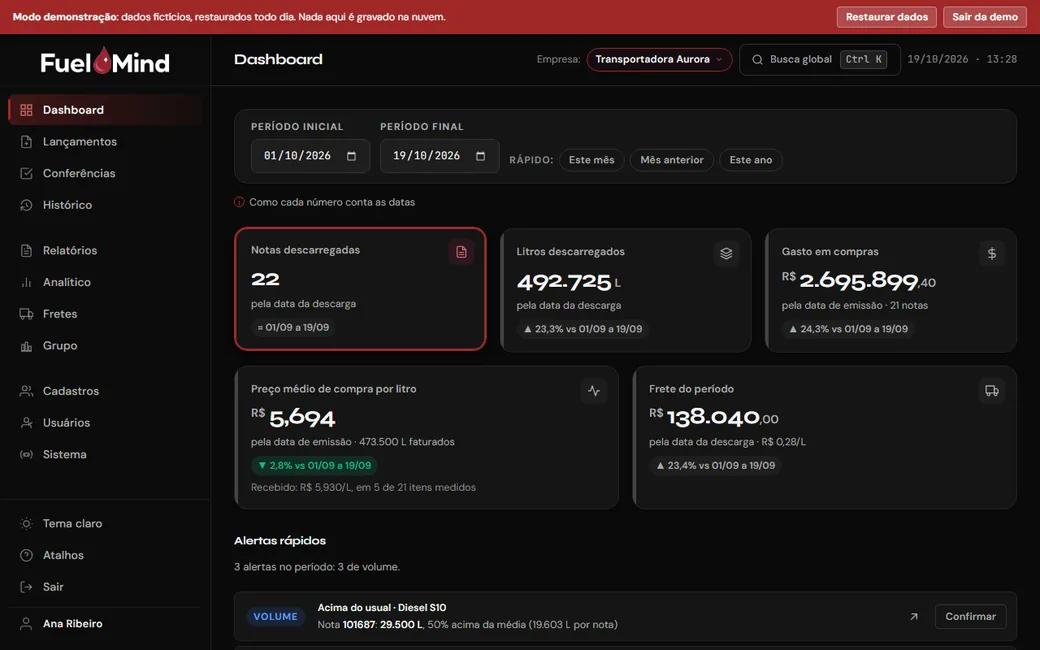1040x650 pixels.
Task: Click the Usuários person icon
Action: [x=27, y=423]
